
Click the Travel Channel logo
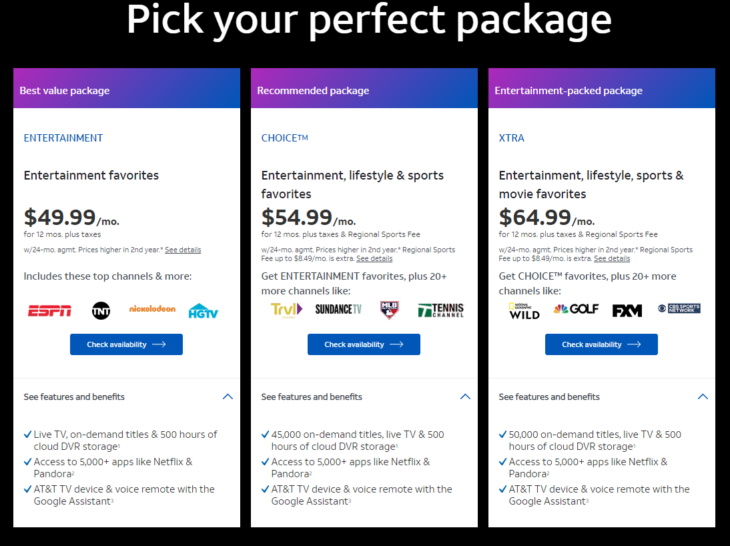coord(287,310)
